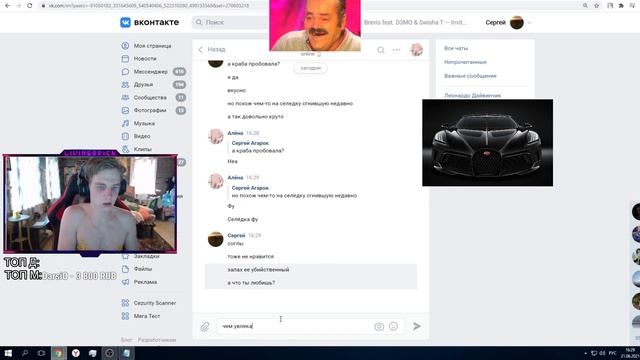Click quoted 'а краба пробовала?' reply
Image resolution: width=640 pixels, height=360 pixels.
coord(258,151)
